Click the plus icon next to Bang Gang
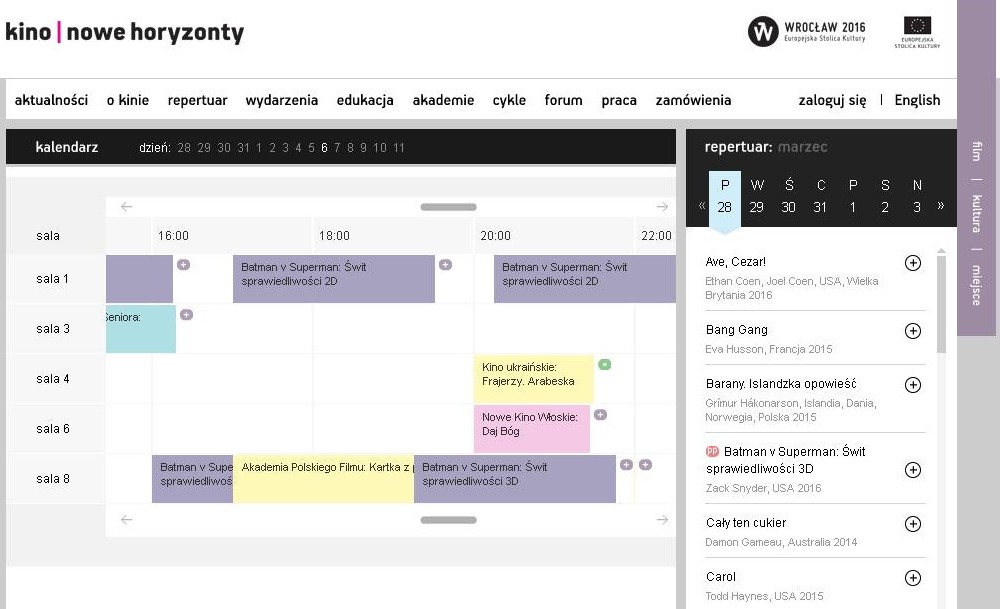 [x=912, y=331]
